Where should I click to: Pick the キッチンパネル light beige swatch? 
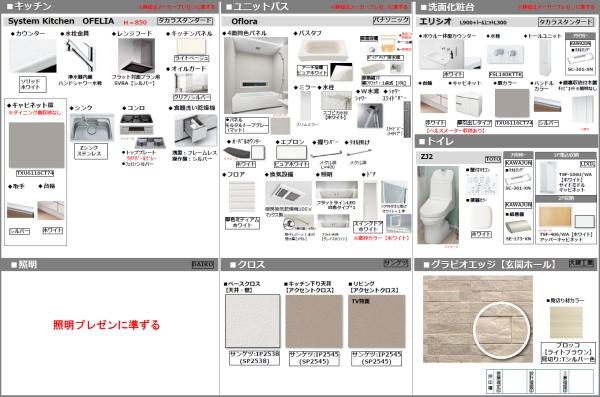point(191,46)
